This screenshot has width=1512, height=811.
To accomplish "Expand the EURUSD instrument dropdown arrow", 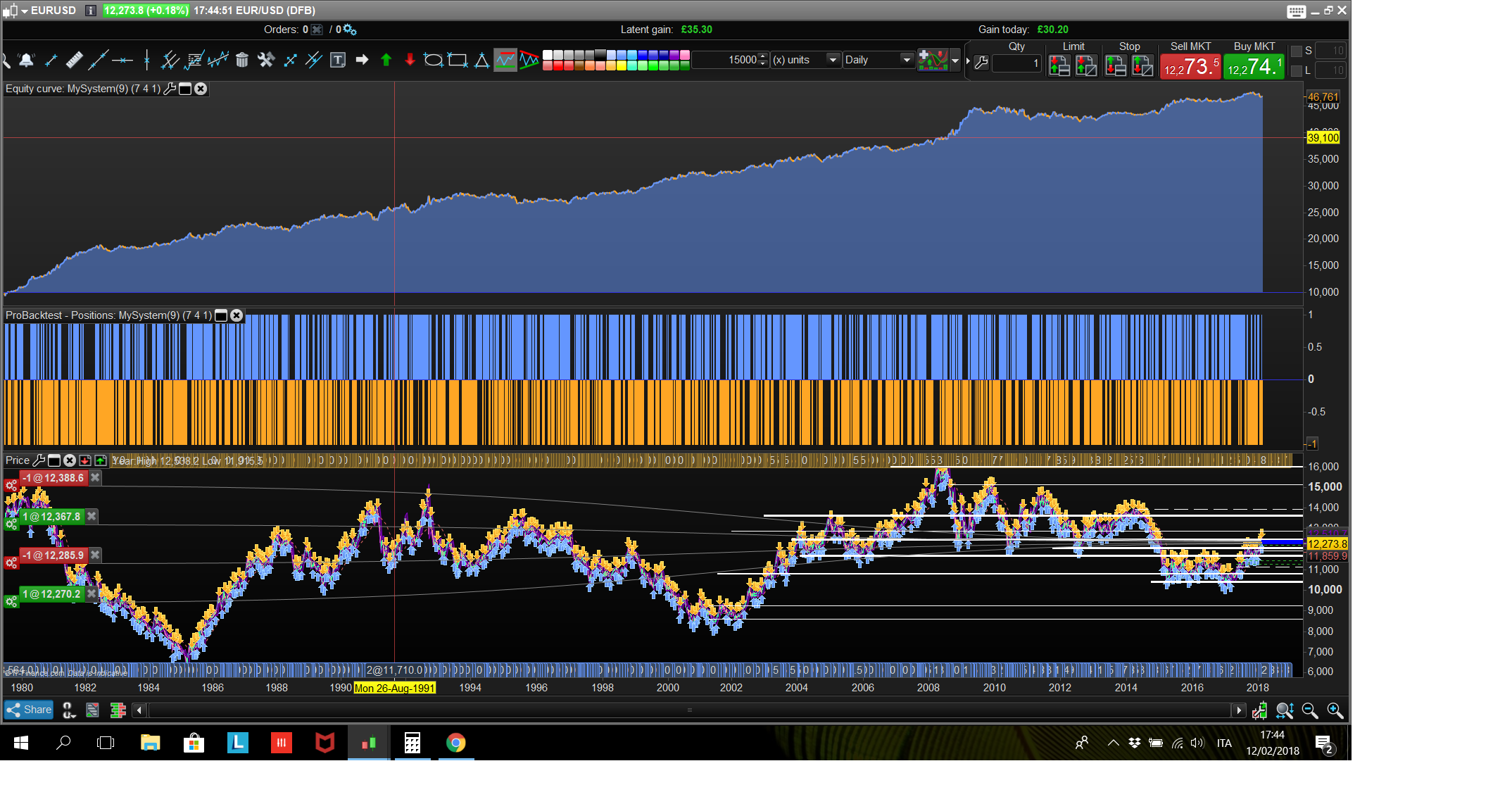I will coord(25,11).
